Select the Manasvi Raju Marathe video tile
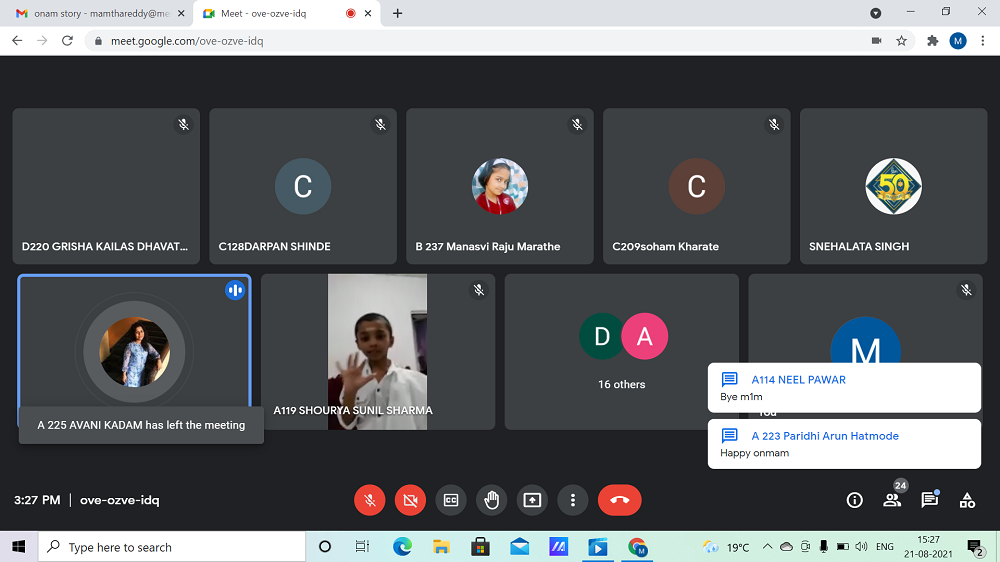The width and height of the screenshot is (1000, 562). [501, 186]
